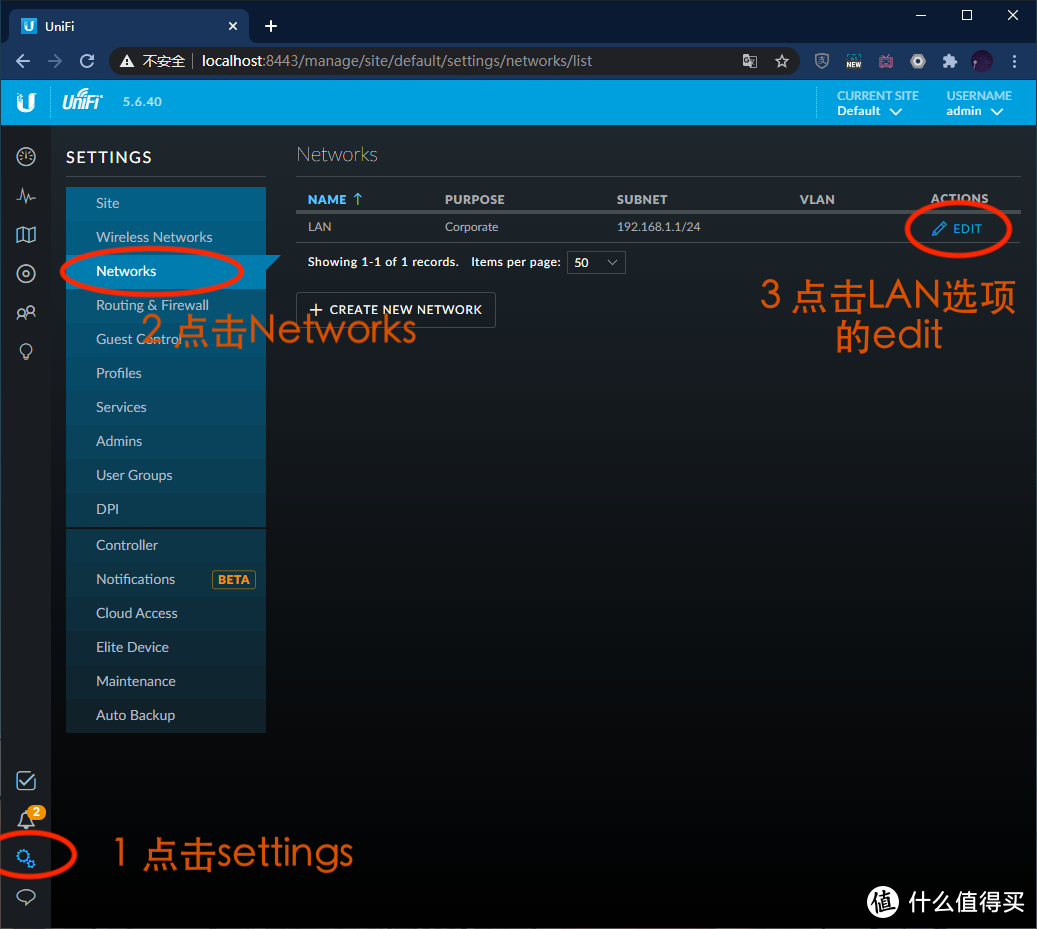
Task: Open the Items per page 50 dropdown
Action: 596,263
